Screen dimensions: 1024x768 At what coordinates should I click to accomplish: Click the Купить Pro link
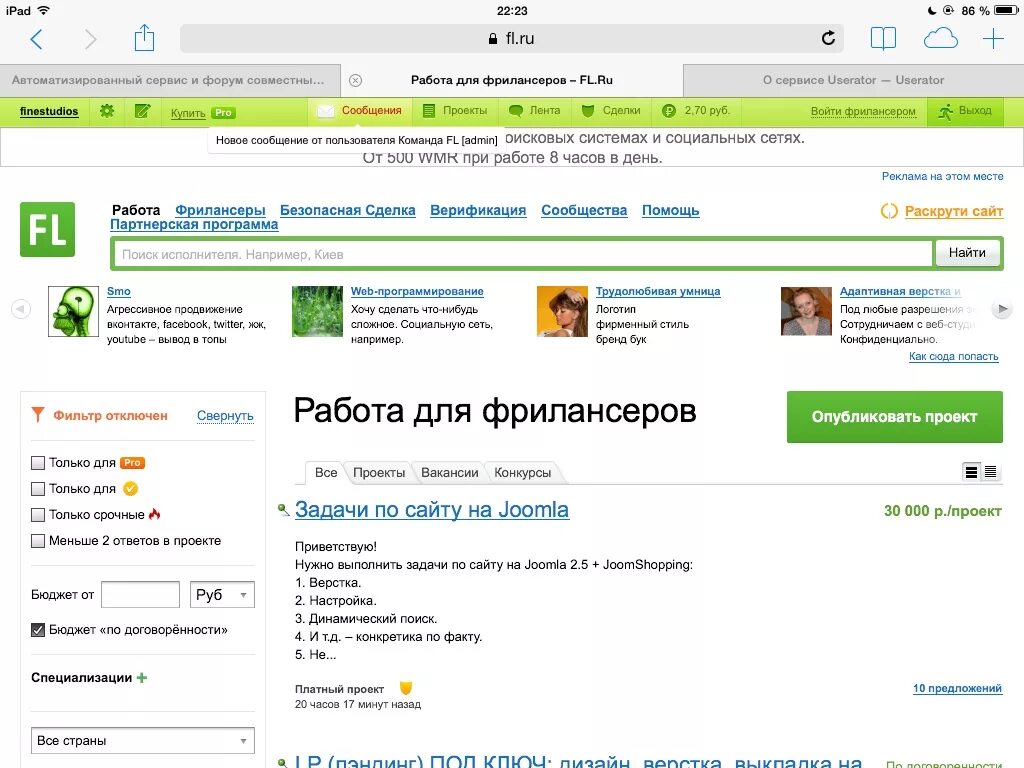coord(188,112)
